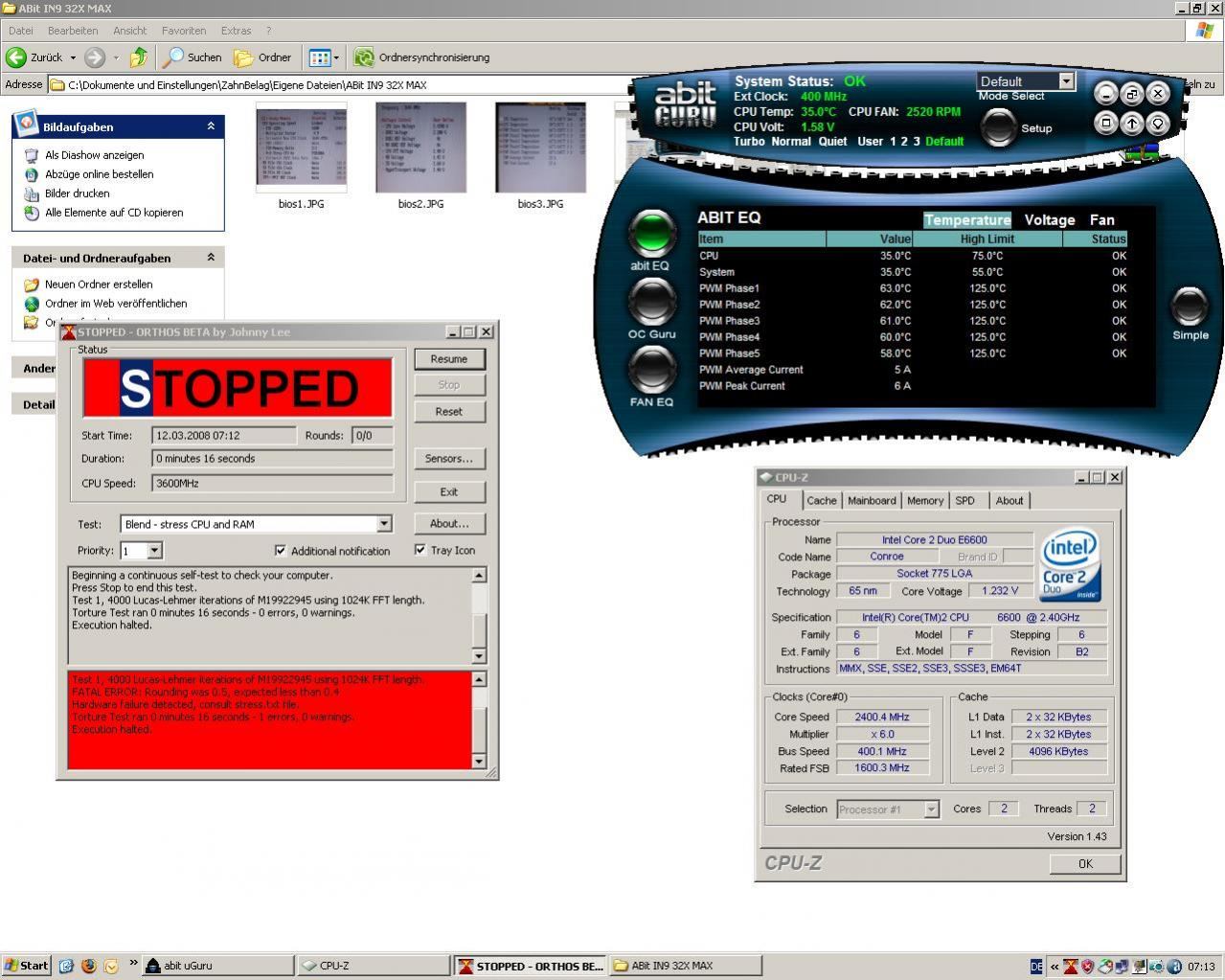Select Turbo mode in abit Guru
Screen dimensions: 1225x980
click(750, 142)
